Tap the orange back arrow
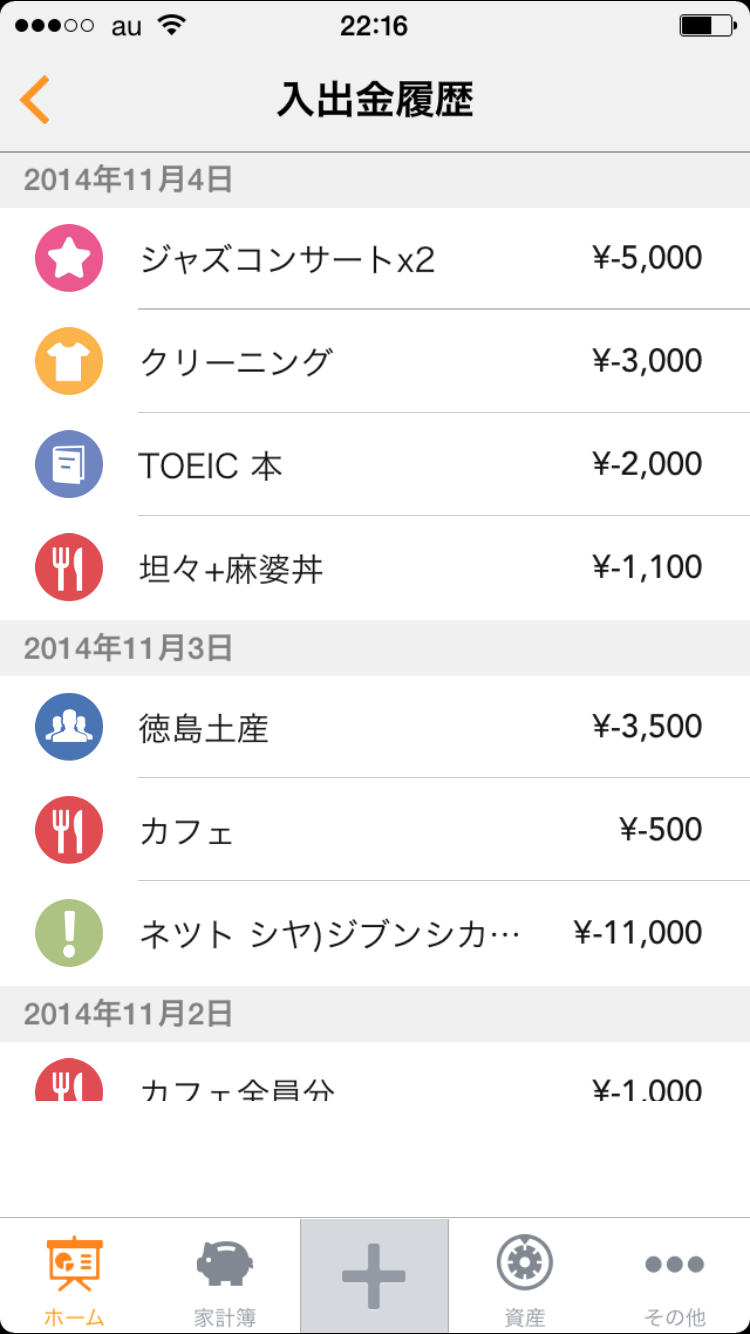750x1334 pixels. click(35, 100)
